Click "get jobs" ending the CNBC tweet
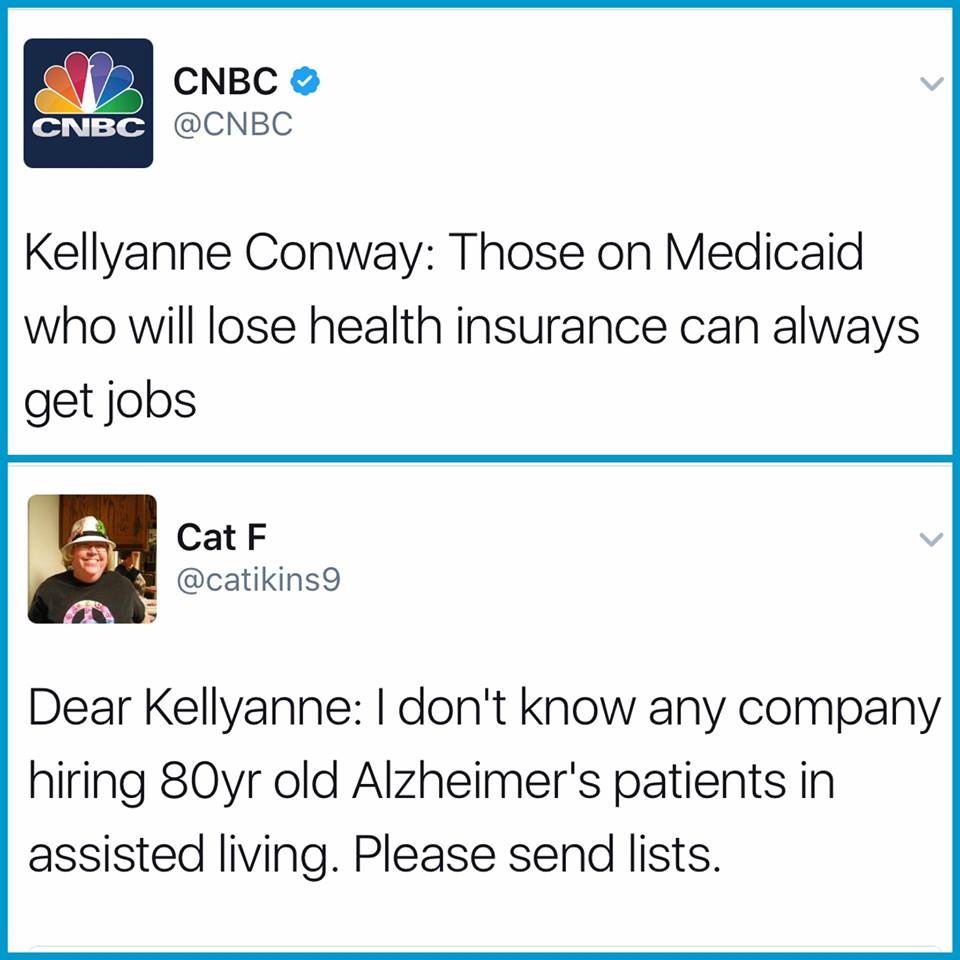 click(110, 400)
